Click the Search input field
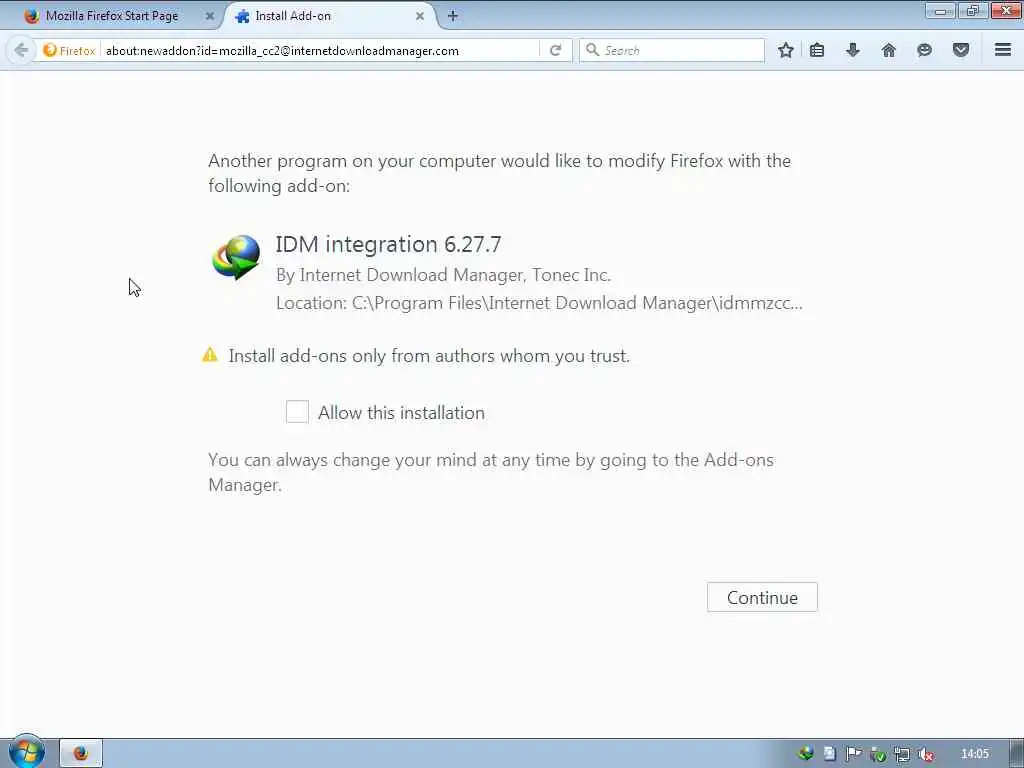Viewport: 1024px width, 768px height. click(x=673, y=50)
